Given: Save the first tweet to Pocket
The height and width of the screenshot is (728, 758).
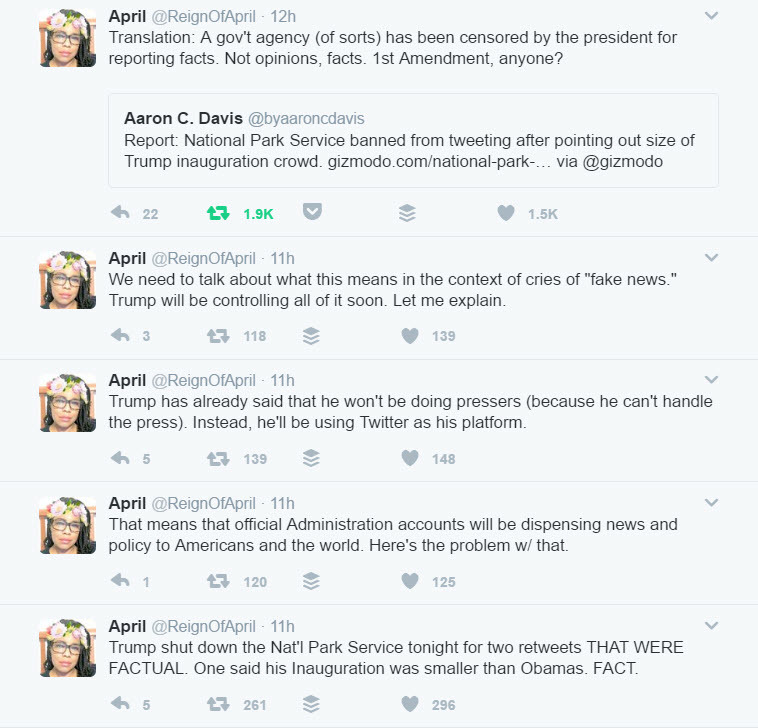Looking at the screenshot, I should pos(312,213).
